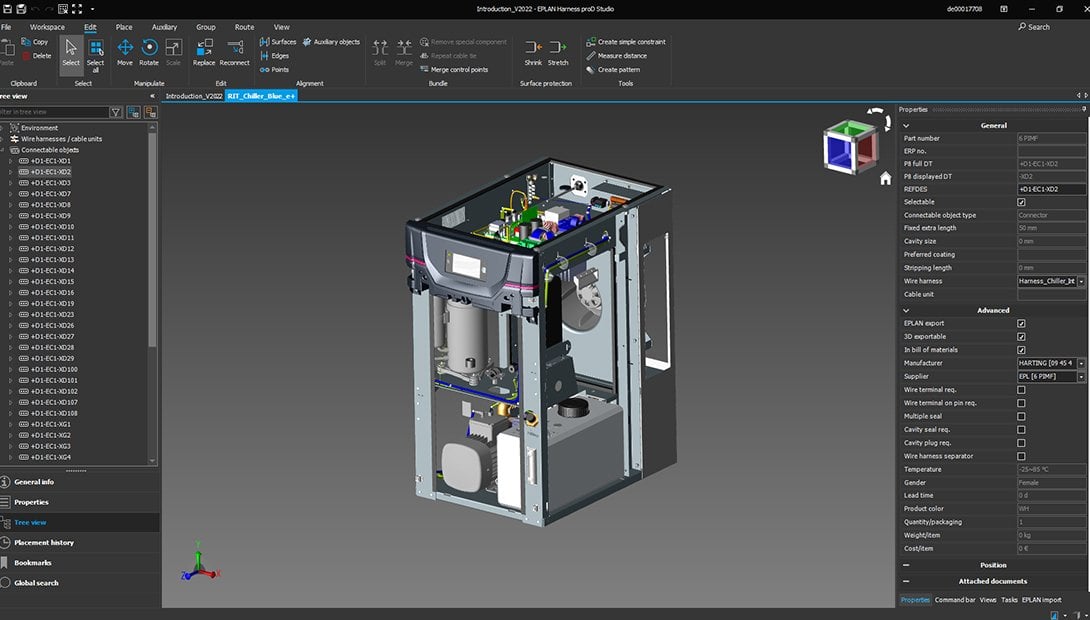Open the Auxiliary menu
The image size is (1090, 620).
(163, 27)
